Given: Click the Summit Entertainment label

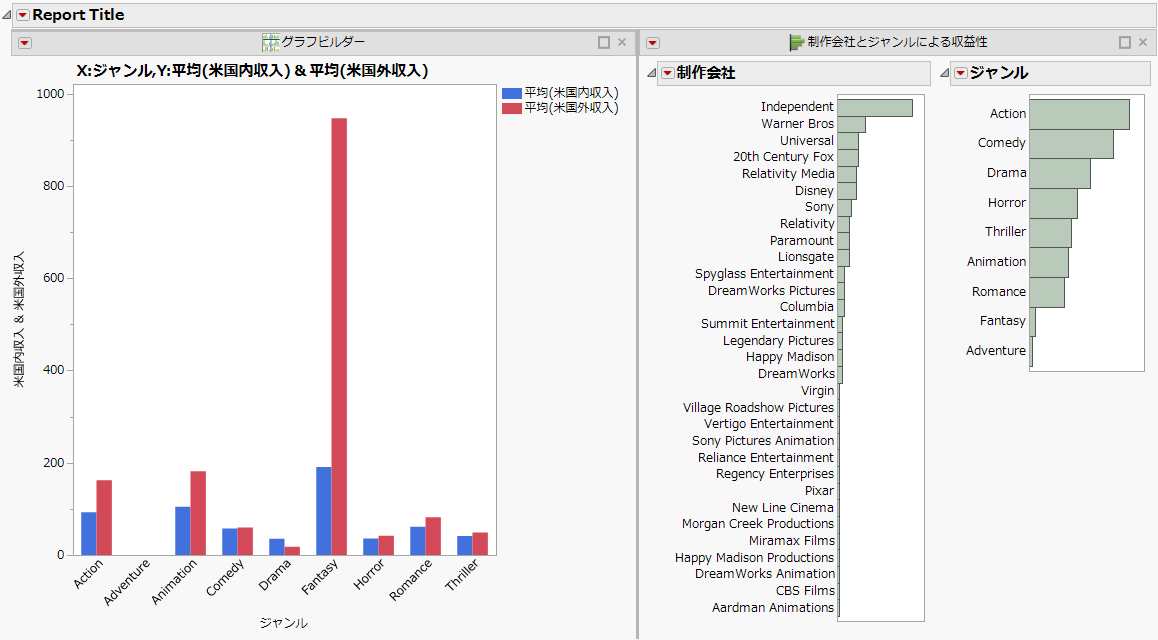Looking at the screenshot, I should click(767, 324).
